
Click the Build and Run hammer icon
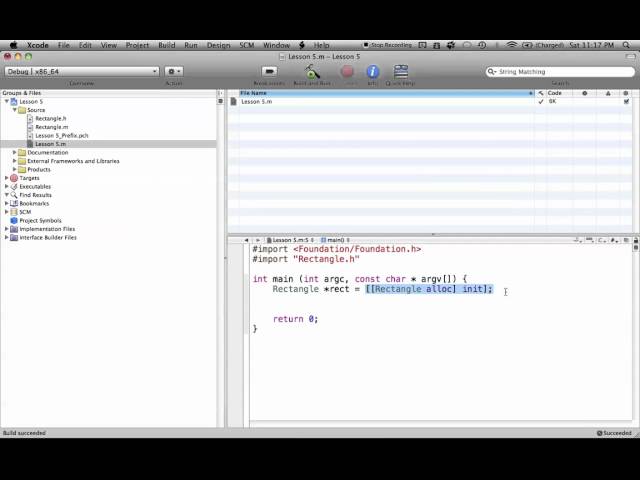[312, 72]
